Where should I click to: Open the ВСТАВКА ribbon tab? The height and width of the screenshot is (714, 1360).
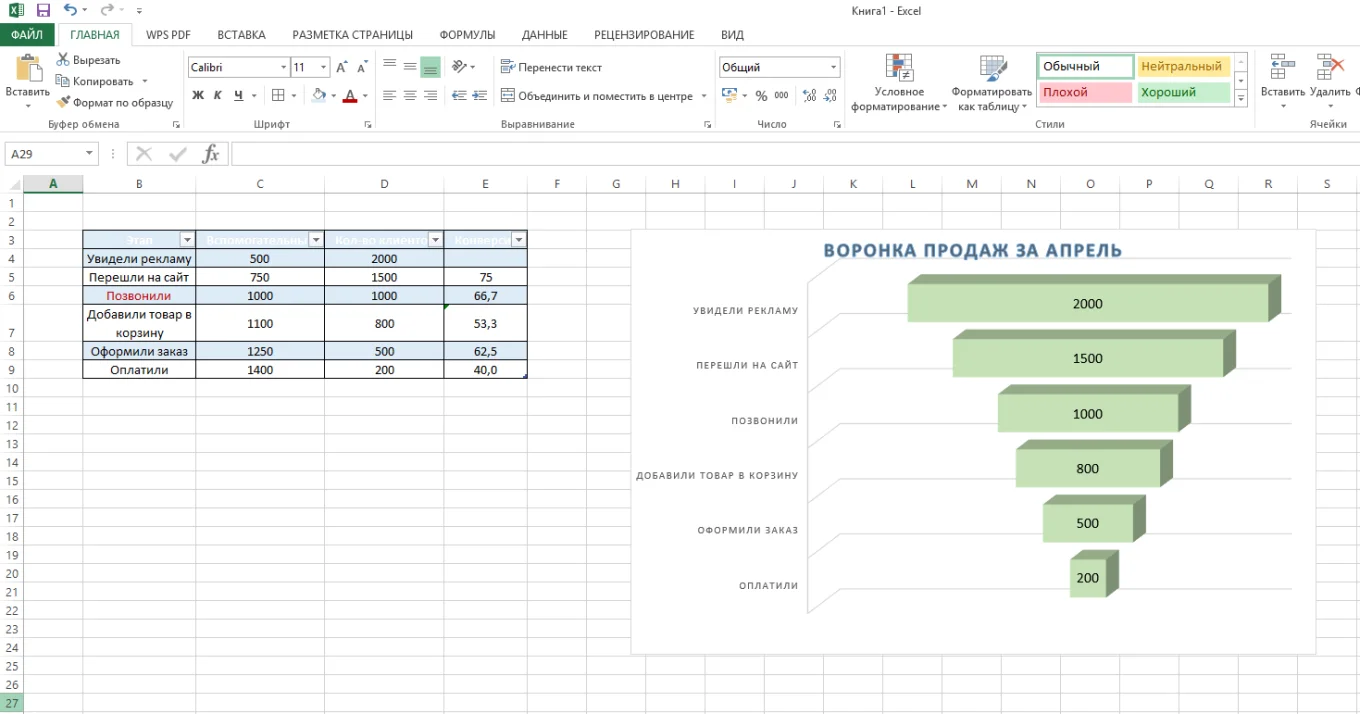[x=241, y=34]
